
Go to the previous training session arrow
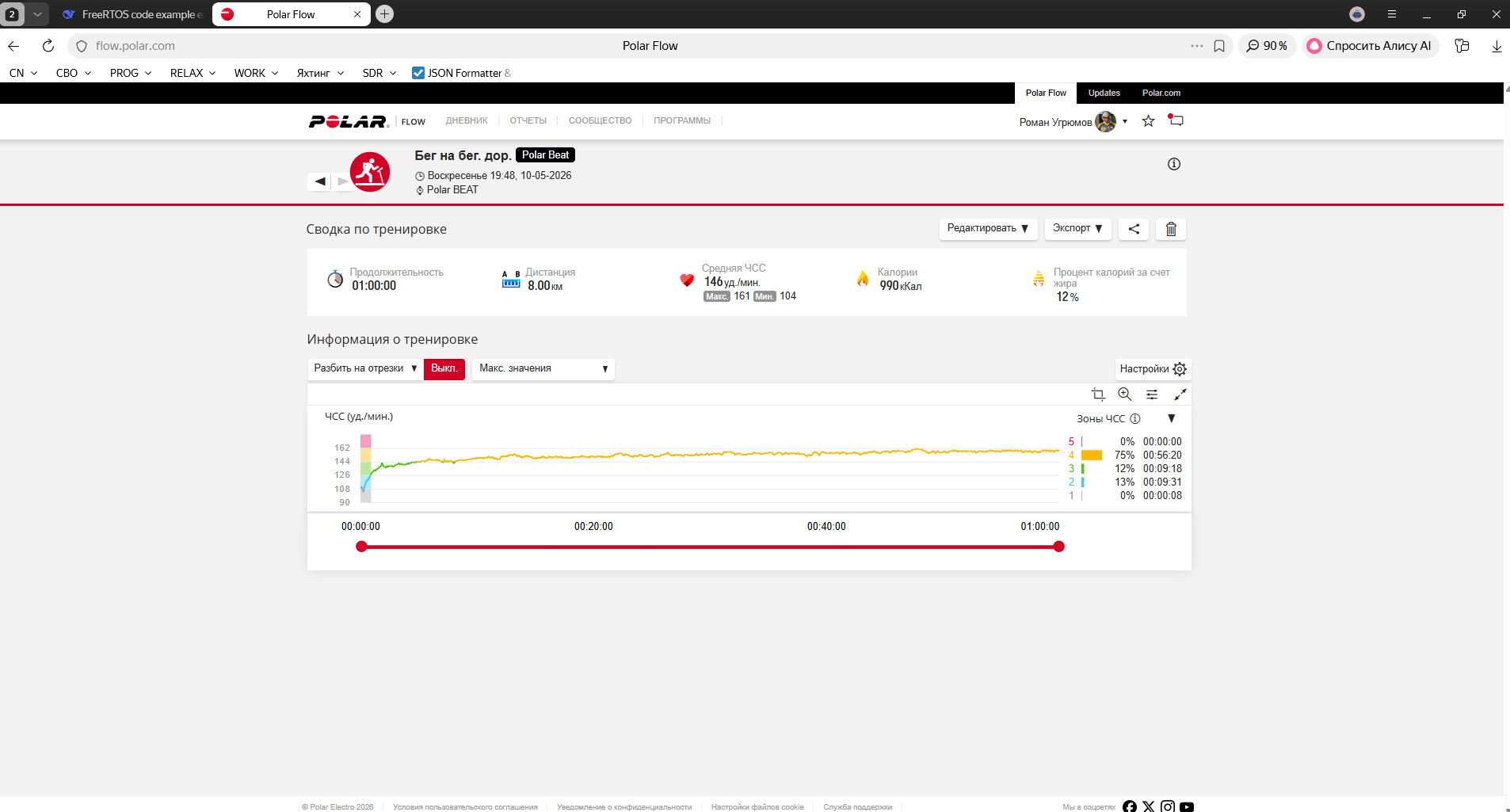(x=320, y=181)
